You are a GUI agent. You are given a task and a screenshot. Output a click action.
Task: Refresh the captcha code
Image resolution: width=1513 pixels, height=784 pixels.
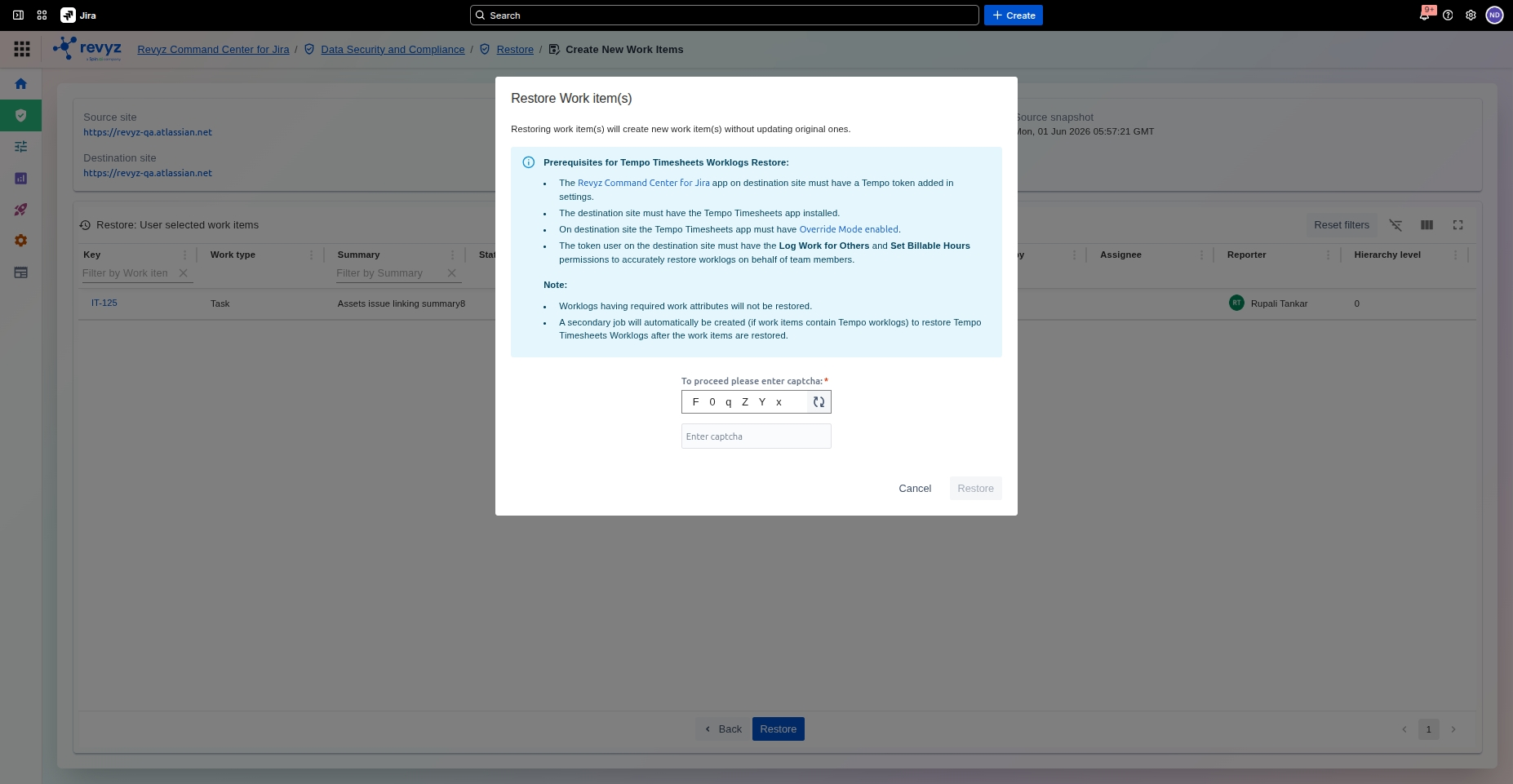pyautogui.click(x=819, y=402)
